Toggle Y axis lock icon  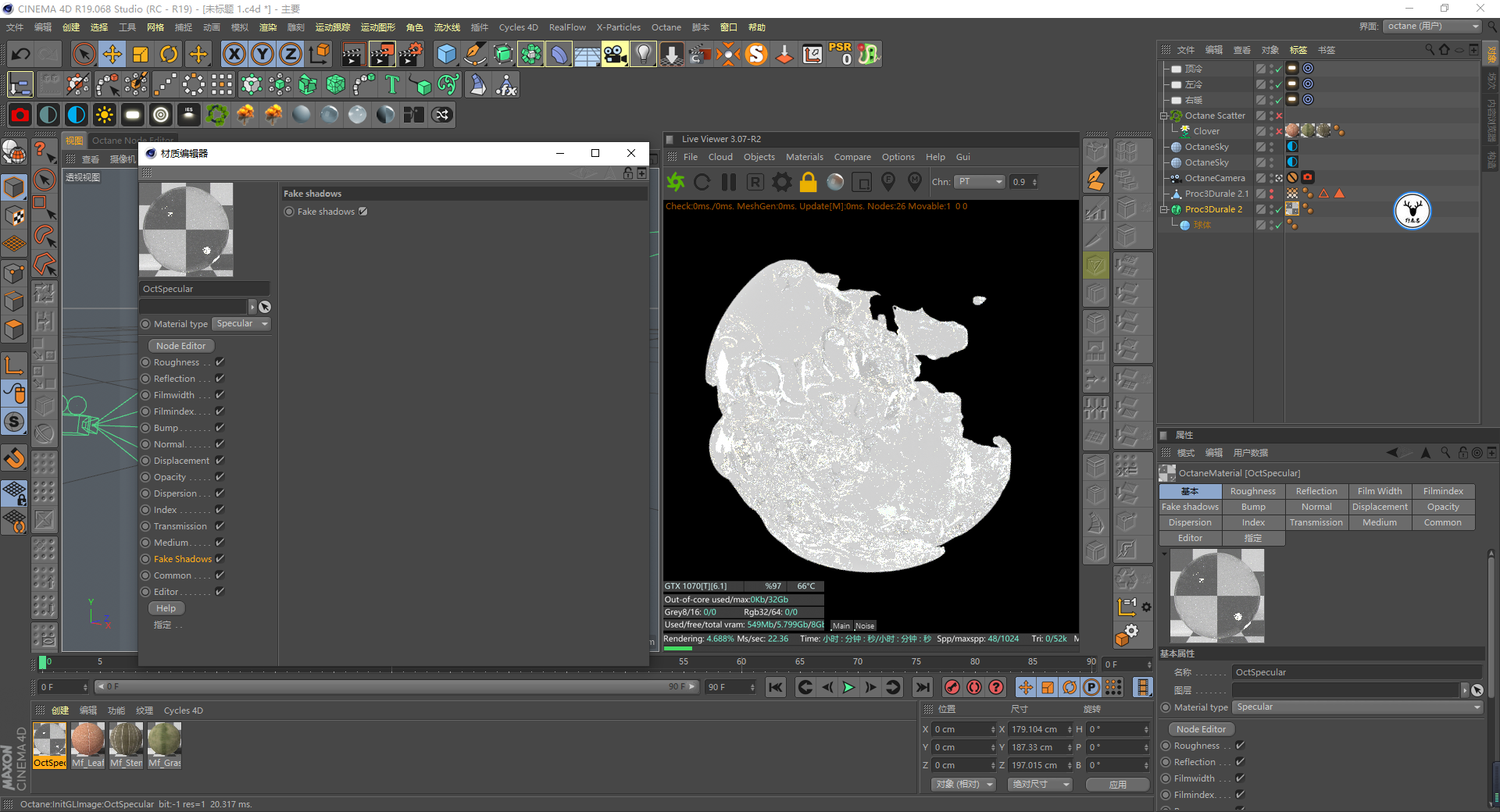click(262, 54)
